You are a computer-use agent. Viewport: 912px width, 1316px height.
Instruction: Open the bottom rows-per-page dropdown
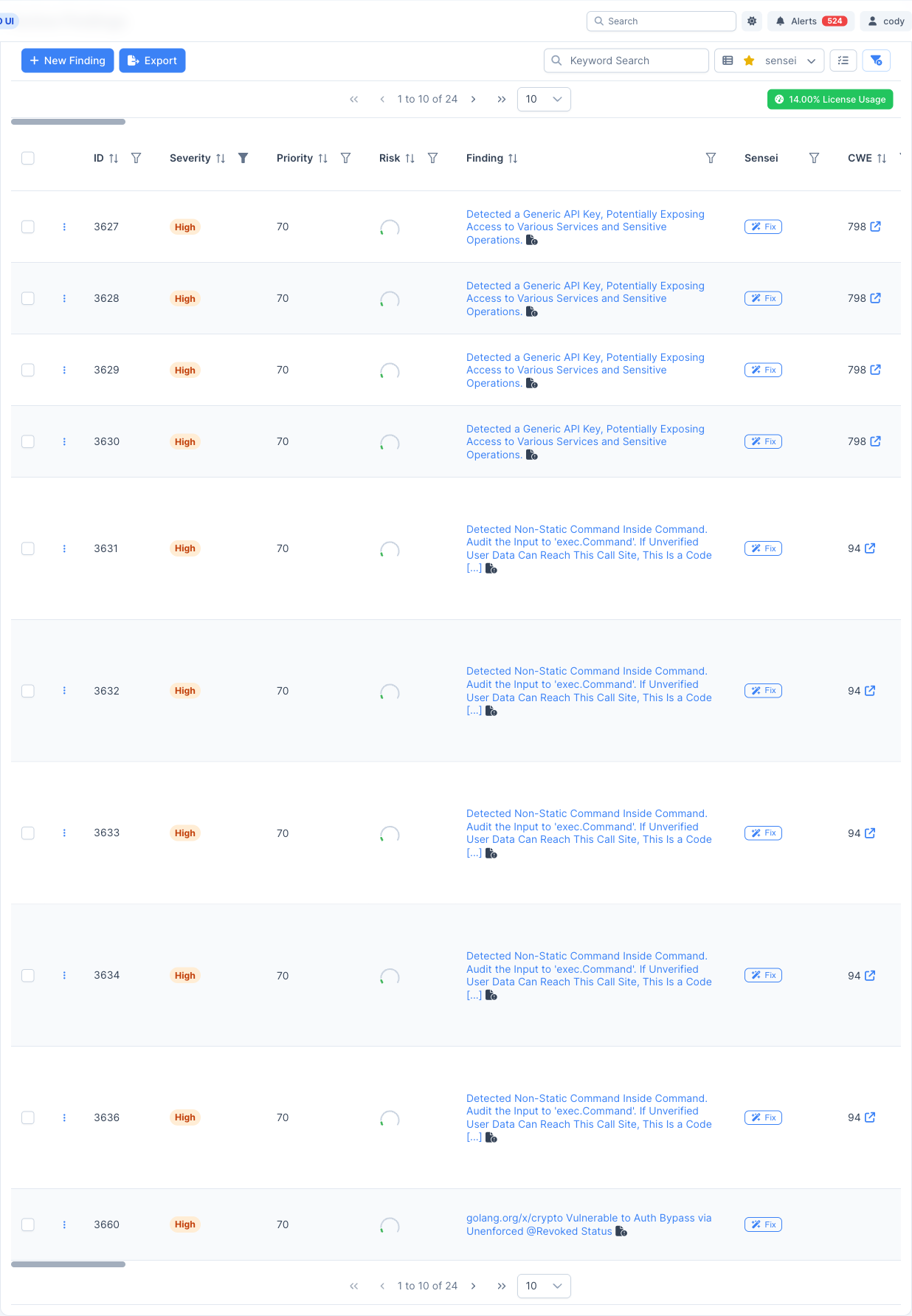point(544,1286)
